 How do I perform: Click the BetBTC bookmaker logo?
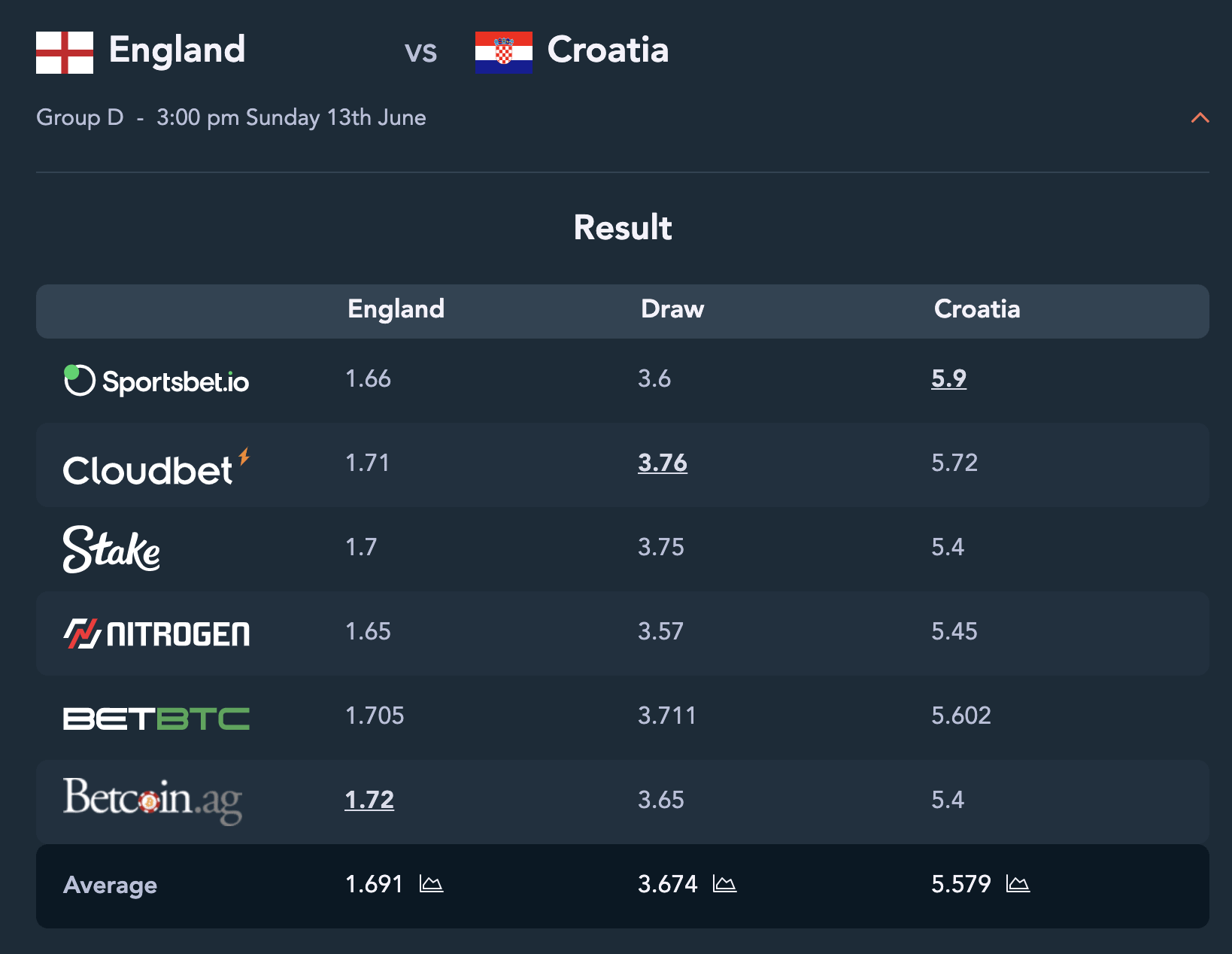click(x=156, y=719)
